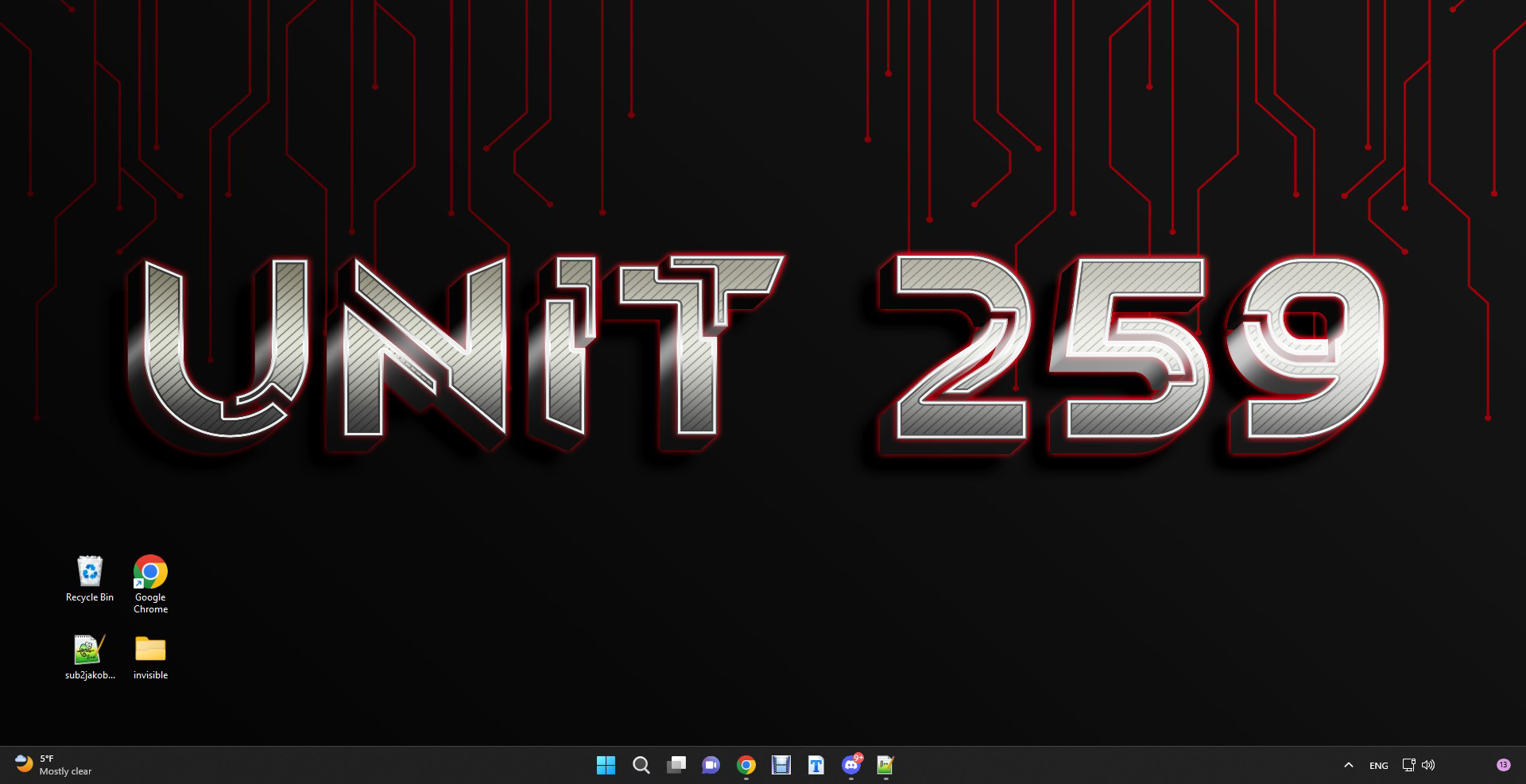Viewport: 1526px width, 784px height.
Task: Switch input language via the ENG indicator
Action: [x=1378, y=765]
